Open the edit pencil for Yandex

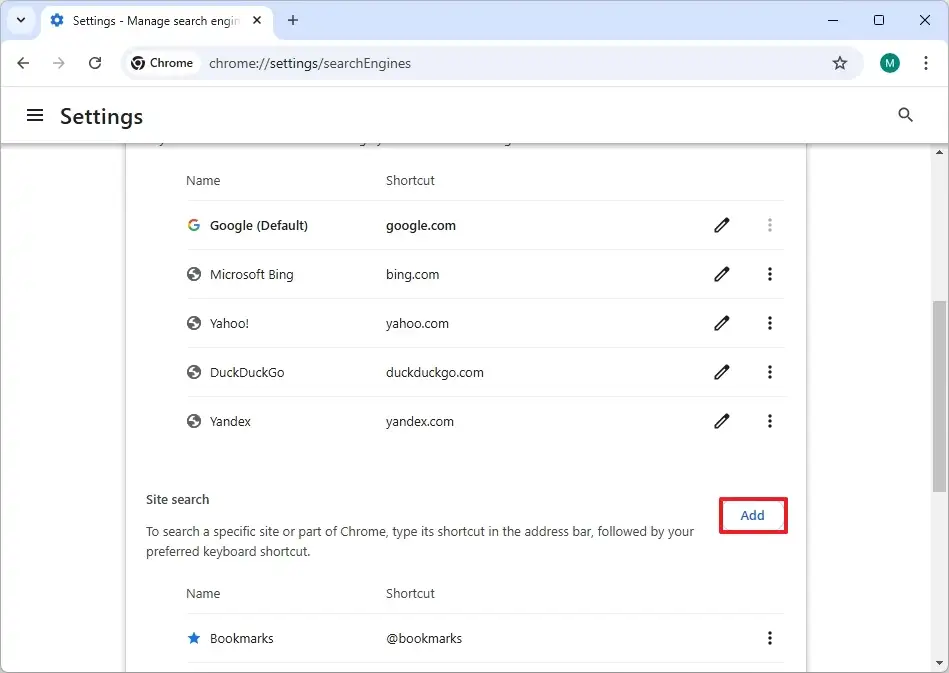tap(722, 421)
